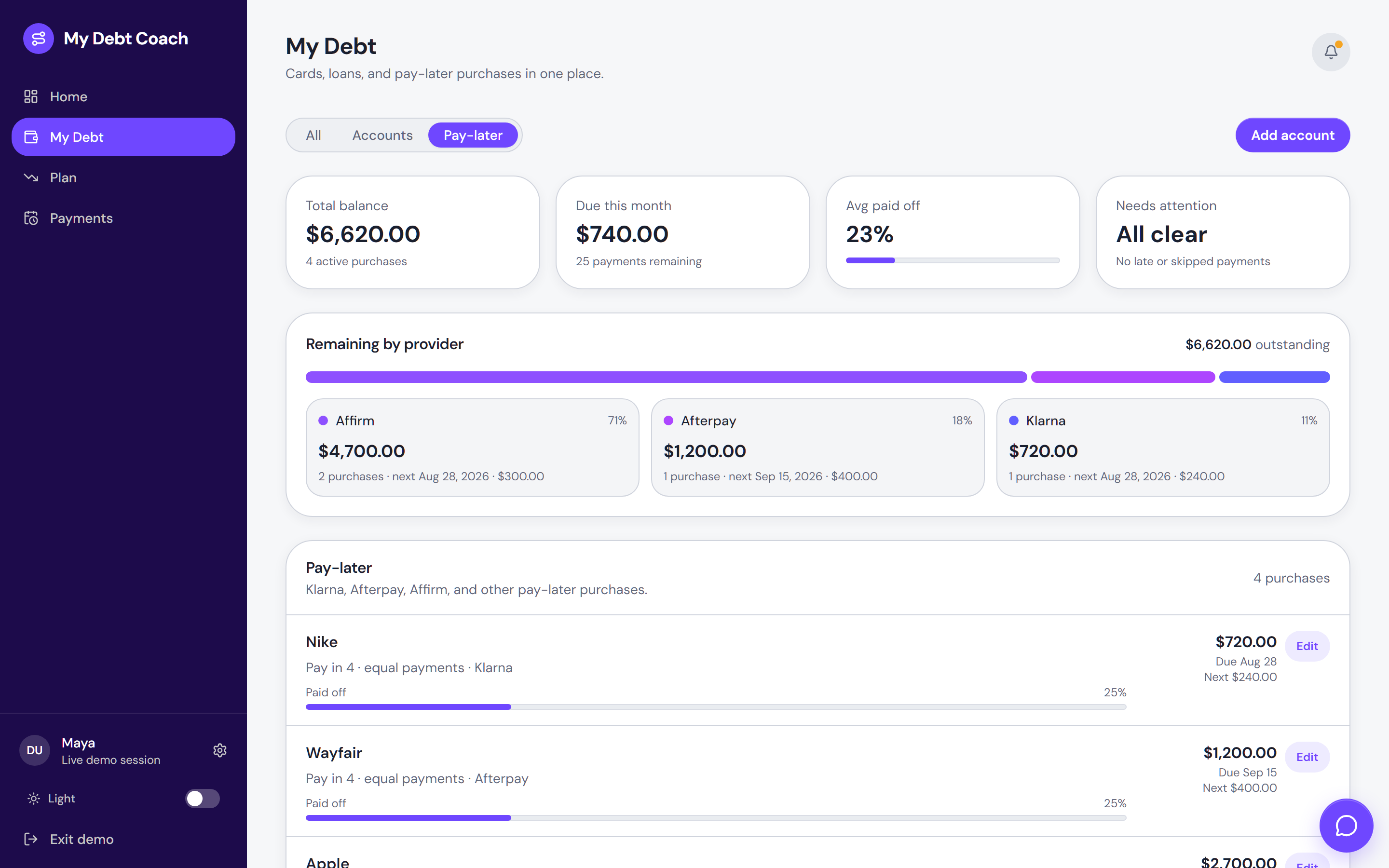This screenshot has height=868, width=1389.
Task: Go to Home in the sidebar
Action: [123, 96]
